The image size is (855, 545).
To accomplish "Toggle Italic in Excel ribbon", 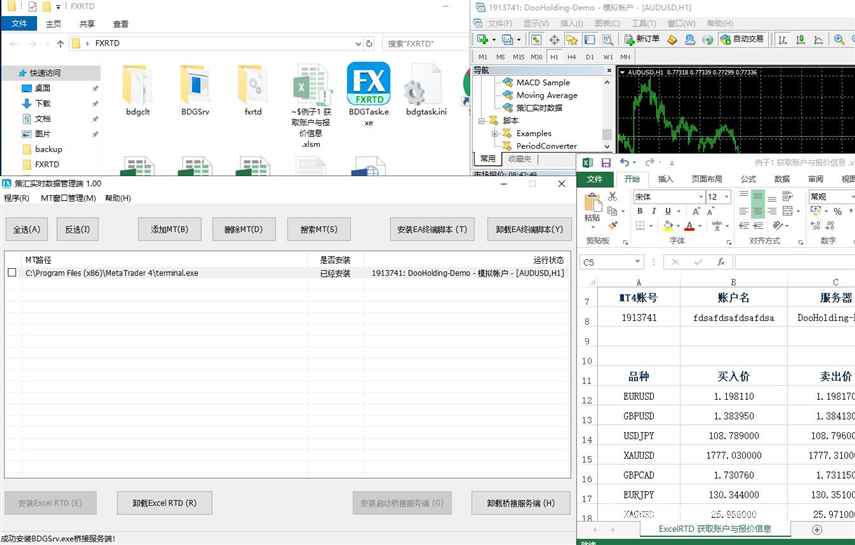I will point(653,211).
